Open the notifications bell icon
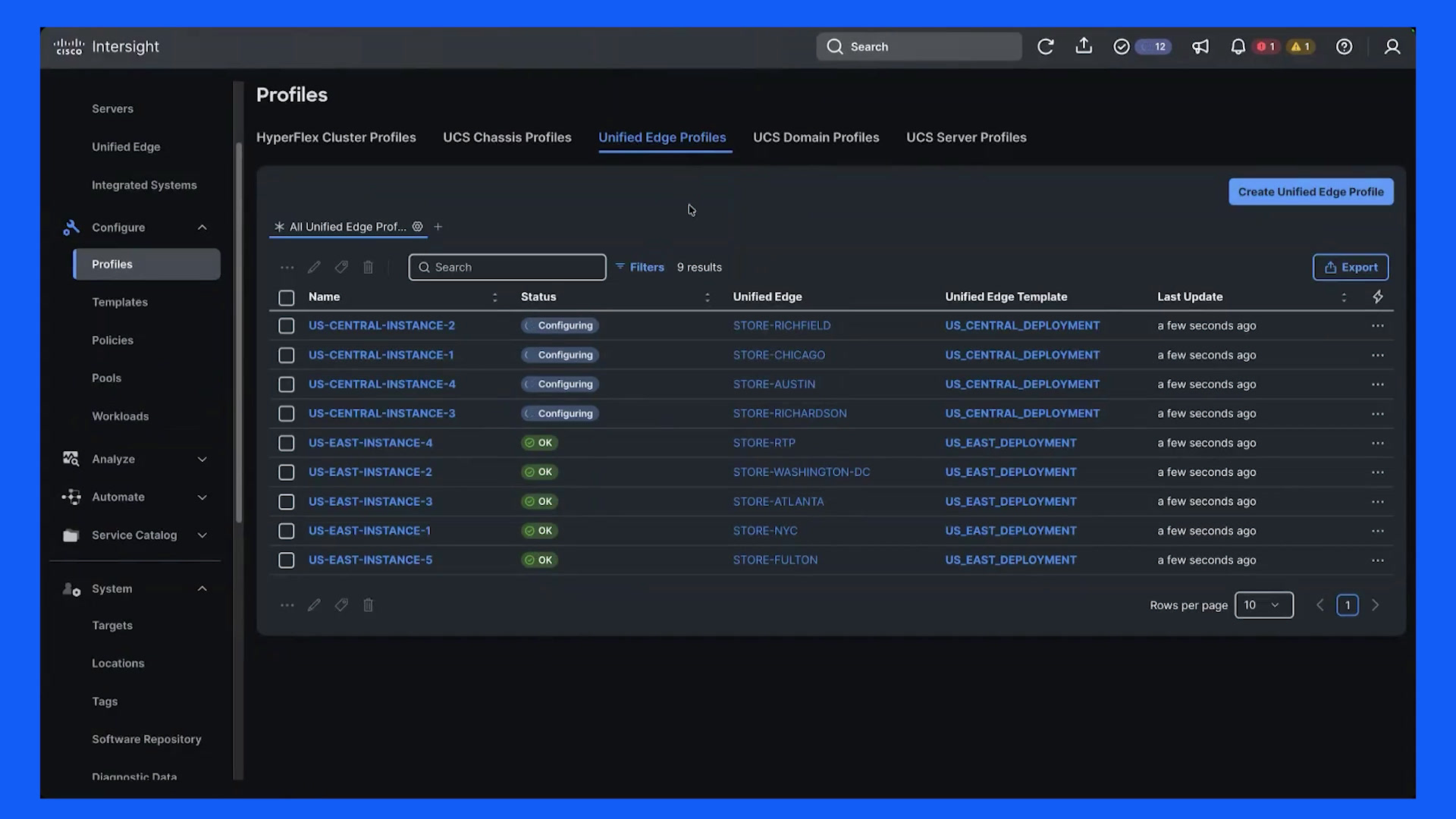 click(1238, 47)
